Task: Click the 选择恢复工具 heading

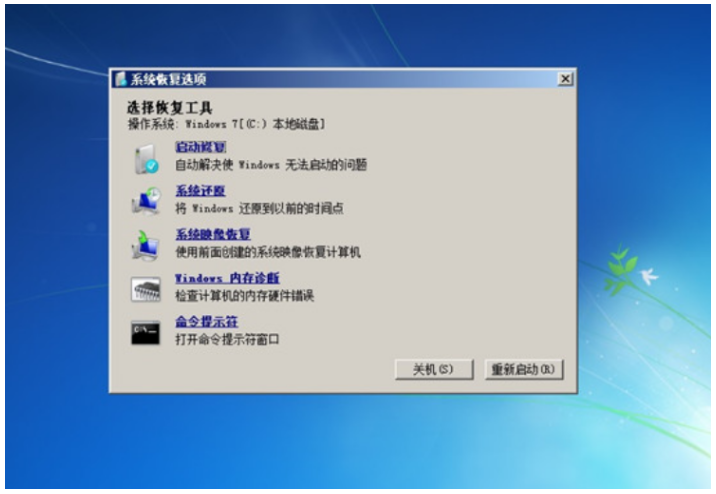Action: [169, 106]
